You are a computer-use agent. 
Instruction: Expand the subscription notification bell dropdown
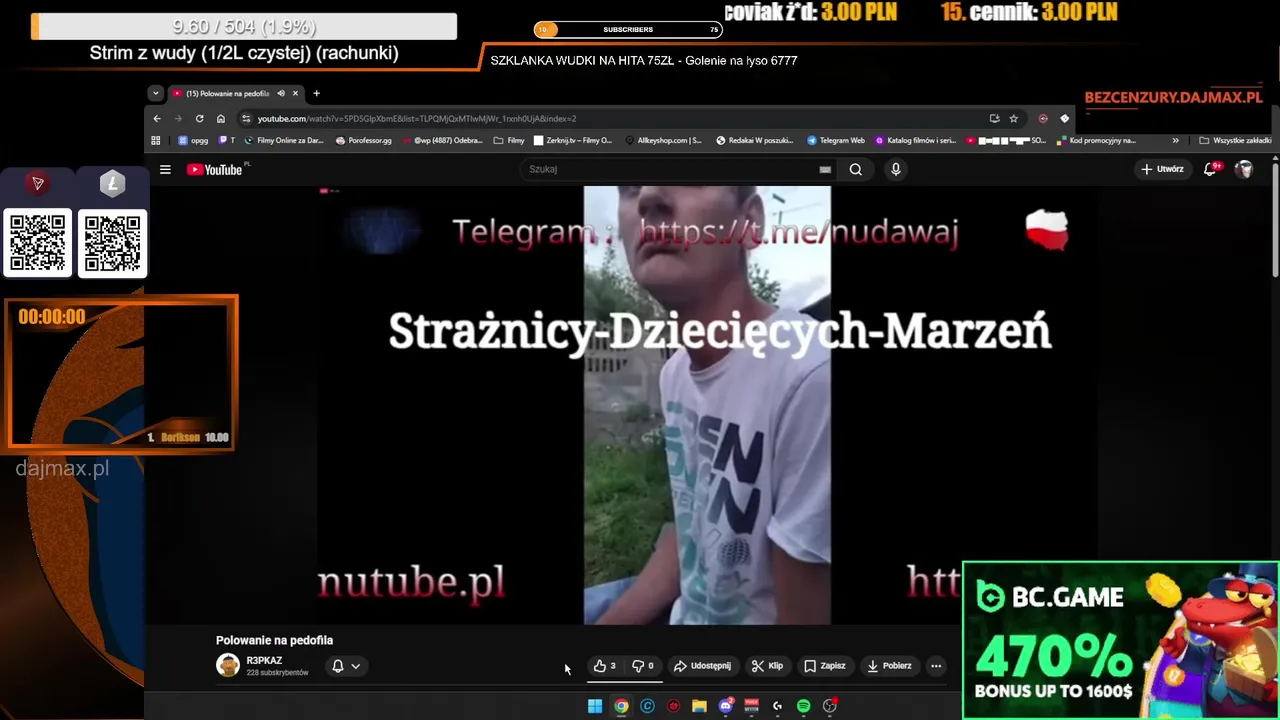coord(346,666)
